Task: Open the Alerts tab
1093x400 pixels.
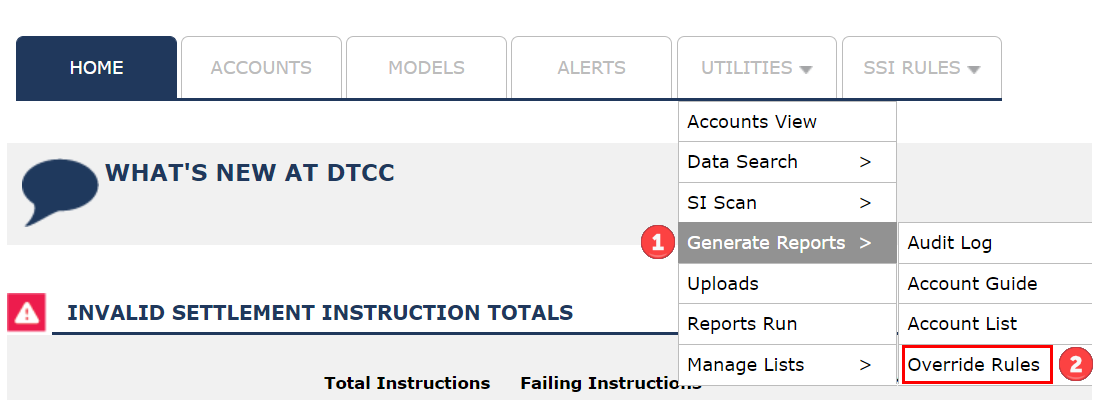Action: 591,68
